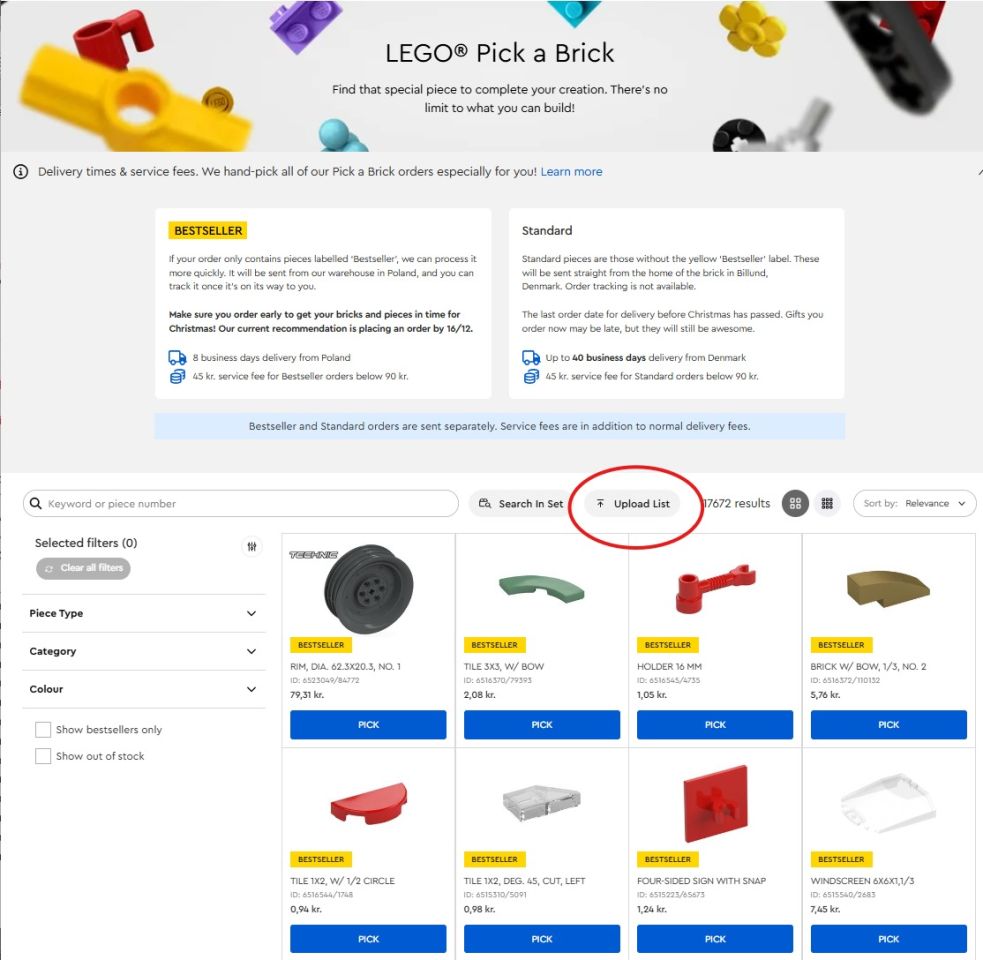983x960 pixels.
Task: Click the magnifier search icon
Action: (36, 504)
